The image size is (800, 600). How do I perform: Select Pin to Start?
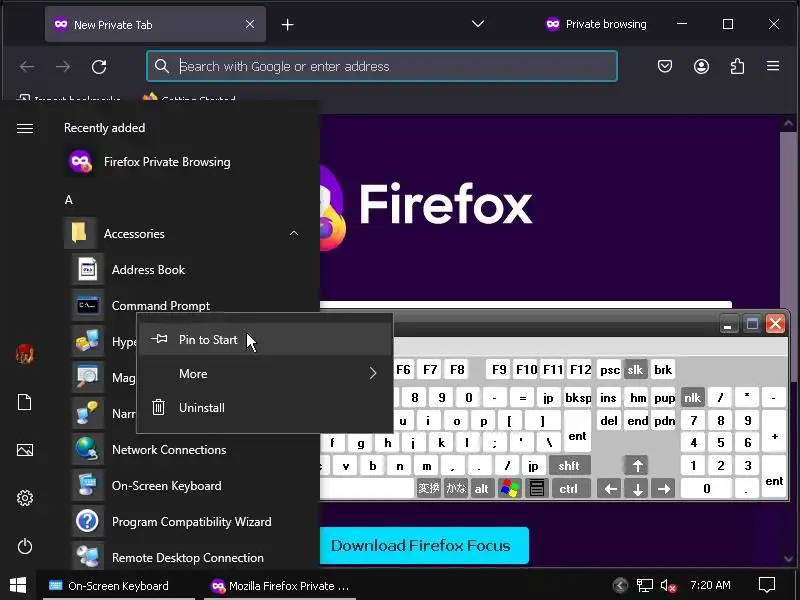265,340
